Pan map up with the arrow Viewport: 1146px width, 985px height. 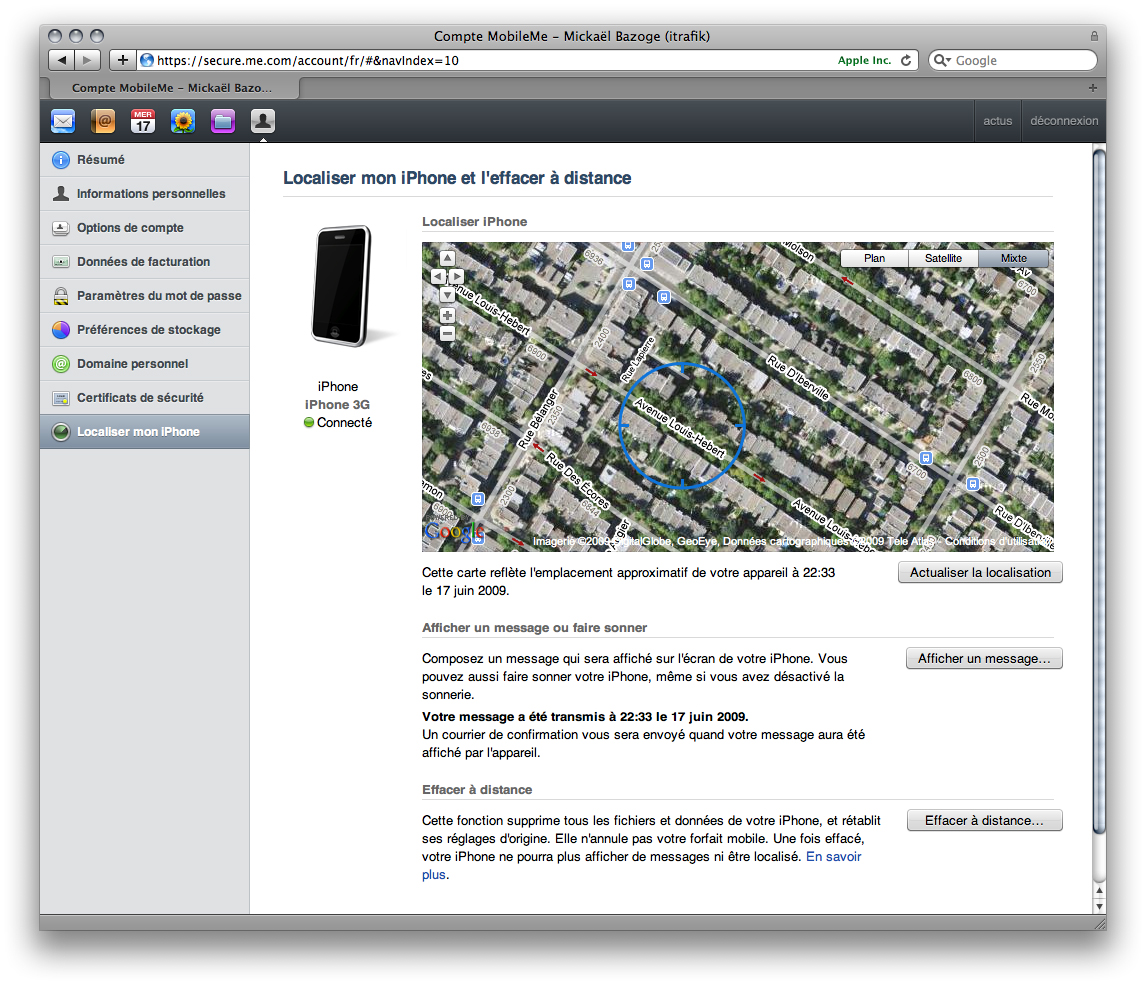click(447, 258)
